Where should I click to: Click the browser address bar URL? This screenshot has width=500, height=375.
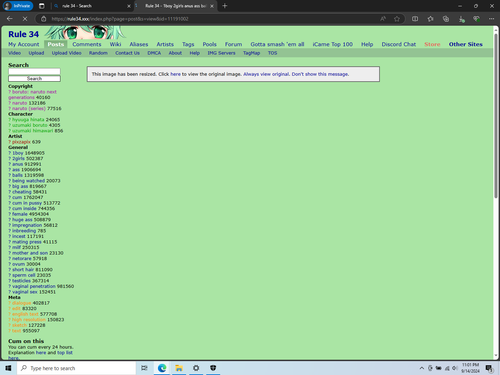point(120,19)
